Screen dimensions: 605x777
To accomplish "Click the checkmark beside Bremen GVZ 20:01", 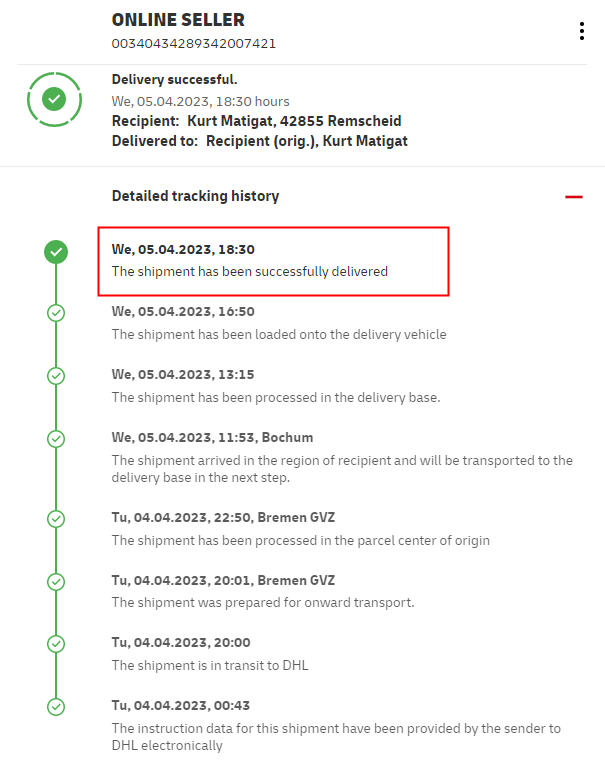I will (56, 581).
